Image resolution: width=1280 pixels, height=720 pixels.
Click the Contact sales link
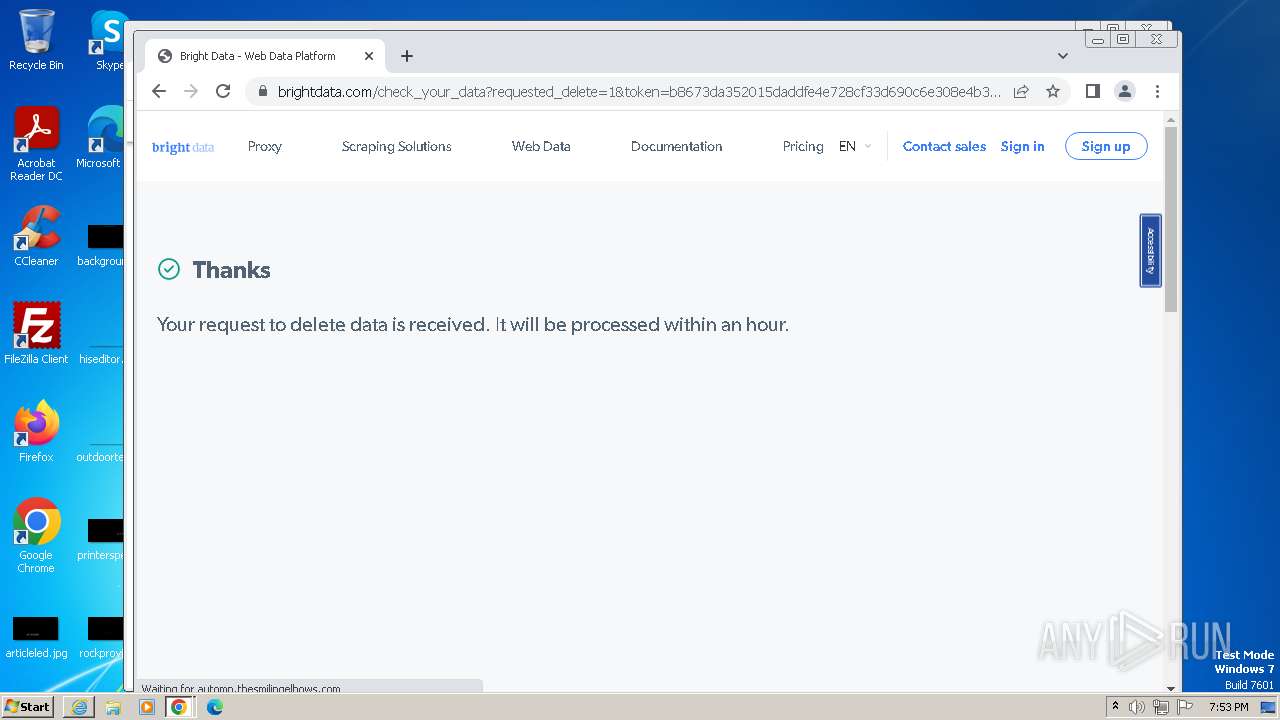tap(944, 146)
